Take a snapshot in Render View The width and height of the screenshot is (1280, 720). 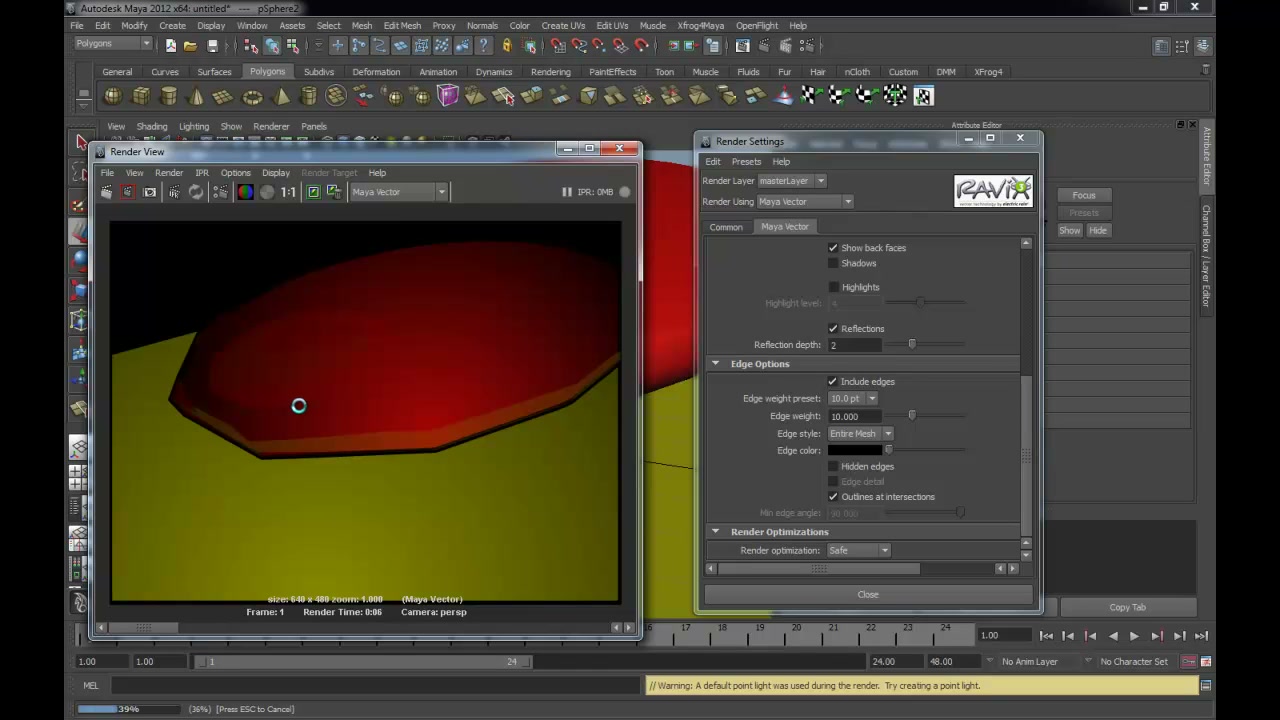[x=150, y=192]
